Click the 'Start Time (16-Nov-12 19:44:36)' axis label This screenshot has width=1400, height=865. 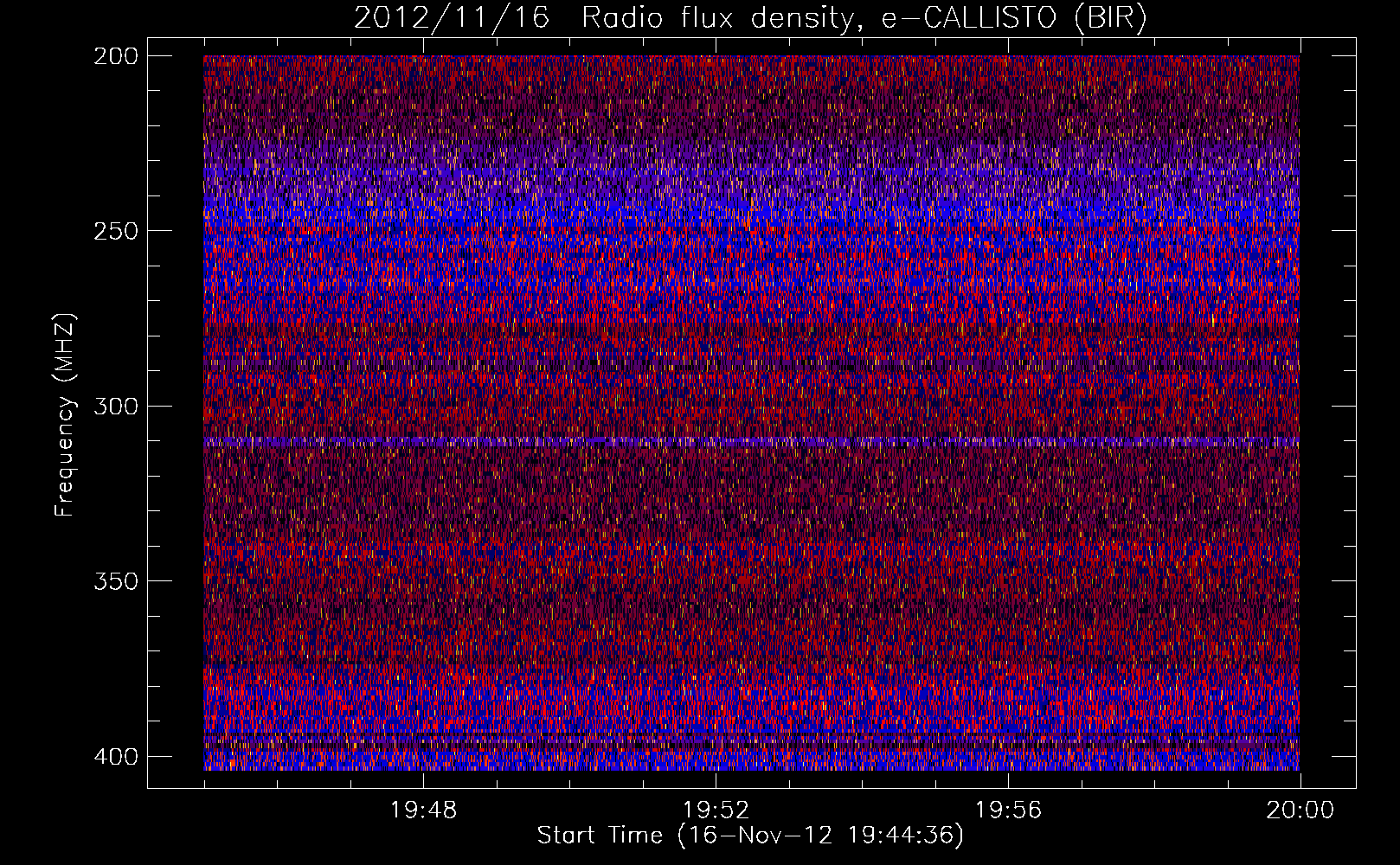pyautogui.click(x=750, y=836)
